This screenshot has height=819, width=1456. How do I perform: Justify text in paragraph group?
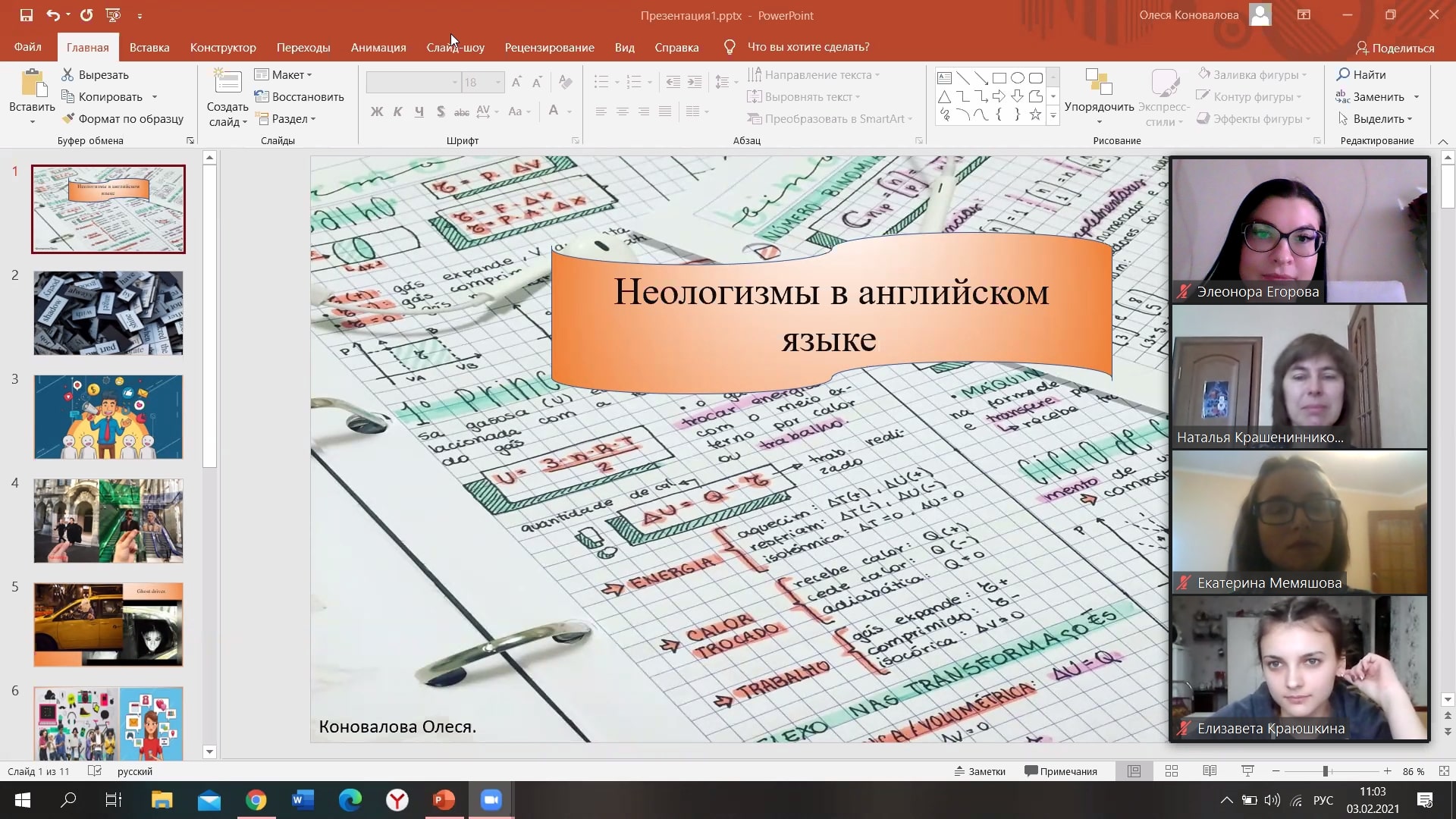click(664, 111)
